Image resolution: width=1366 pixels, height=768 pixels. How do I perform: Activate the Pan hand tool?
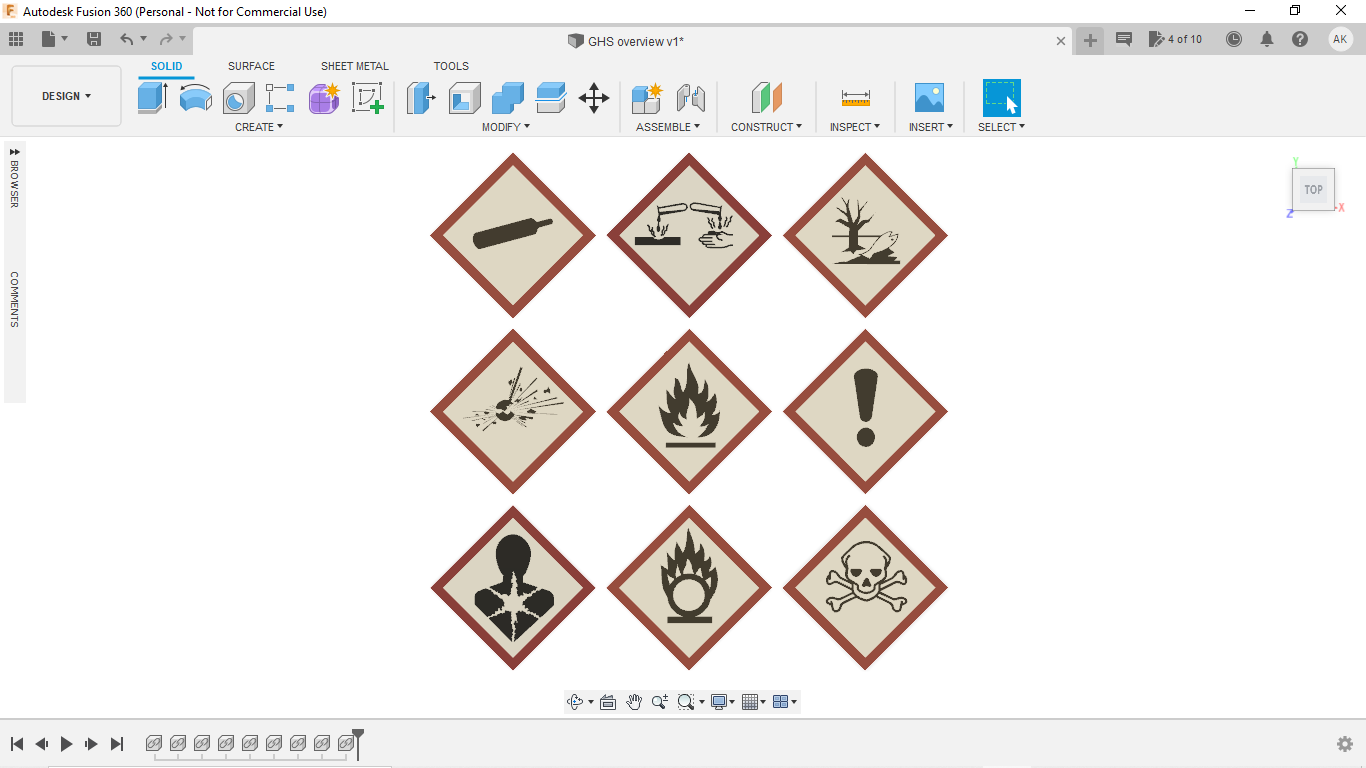(x=634, y=702)
